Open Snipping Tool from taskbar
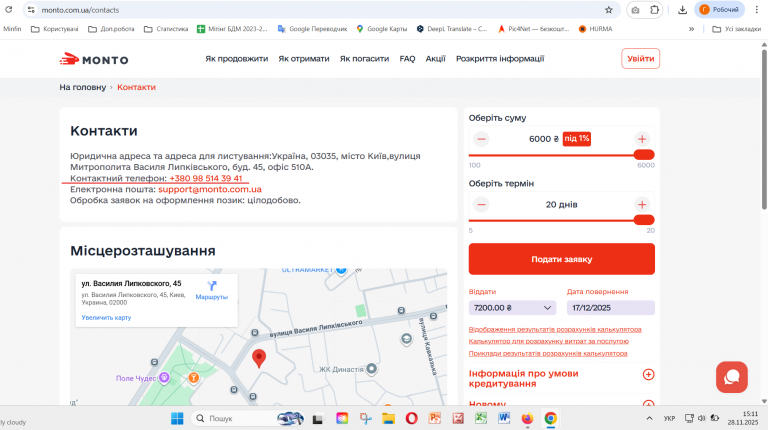This screenshot has height=430, width=768. (x=365, y=418)
